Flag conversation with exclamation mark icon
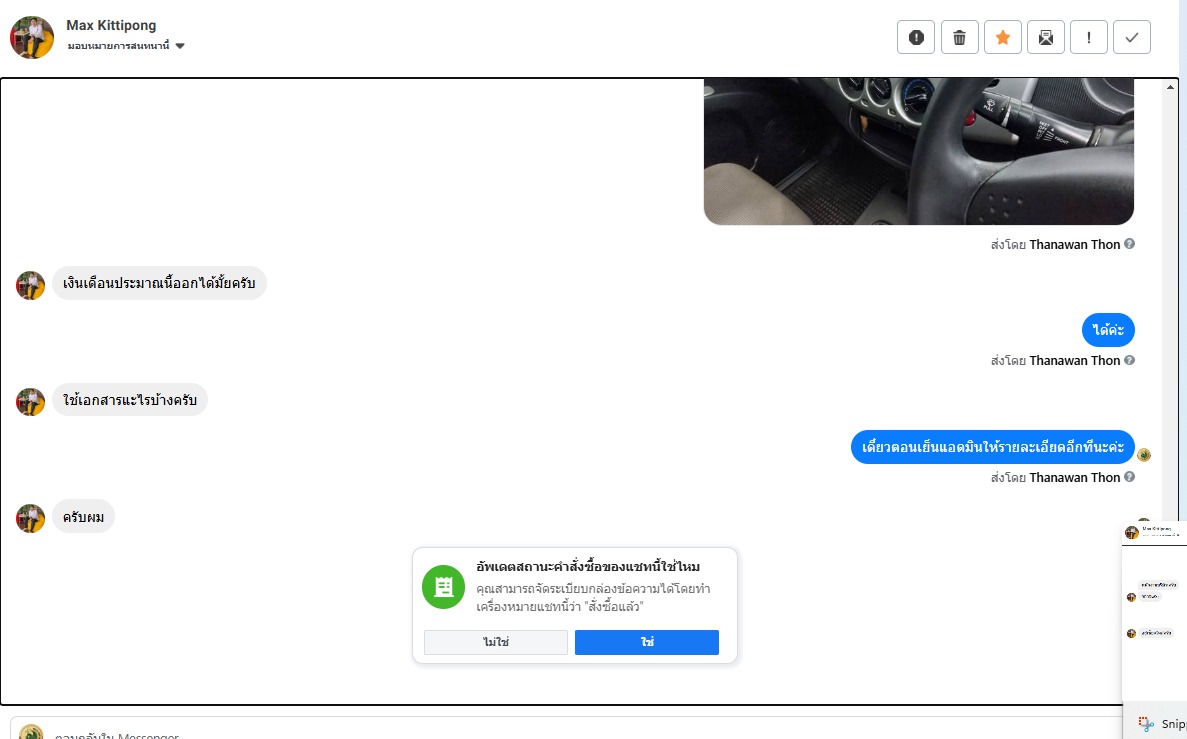The height and width of the screenshot is (739, 1187). point(1089,37)
